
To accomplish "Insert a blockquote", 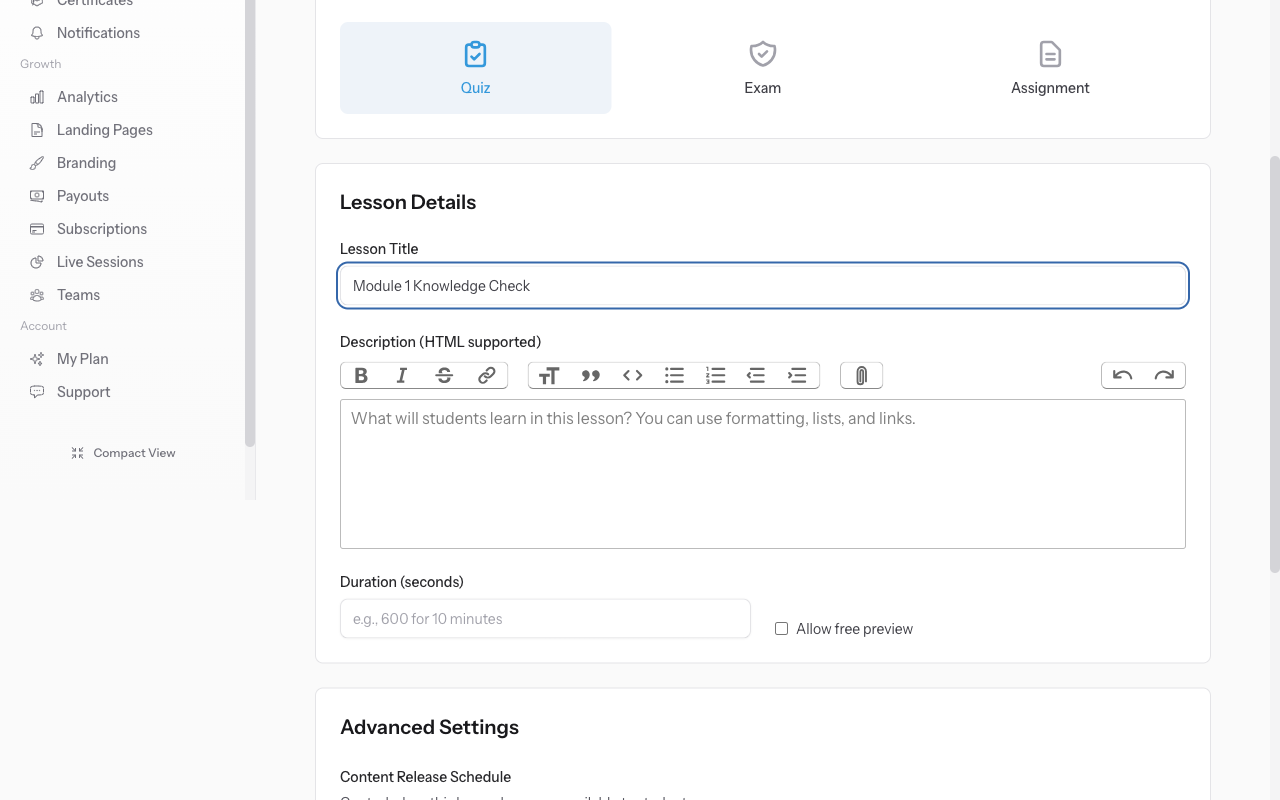I will (x=590, y=375).
